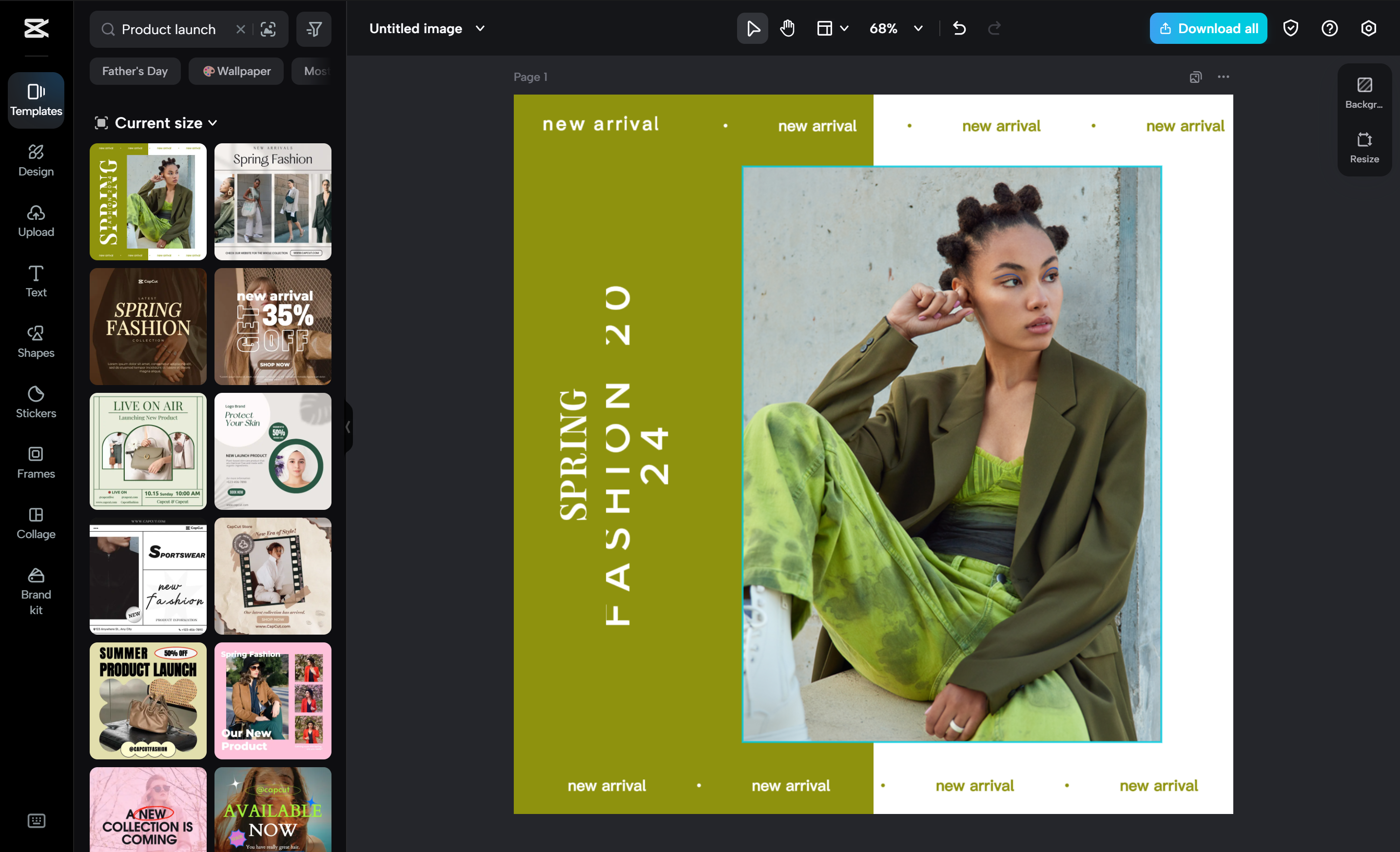Expand the 68% zoom dropdown

(918, 28)
